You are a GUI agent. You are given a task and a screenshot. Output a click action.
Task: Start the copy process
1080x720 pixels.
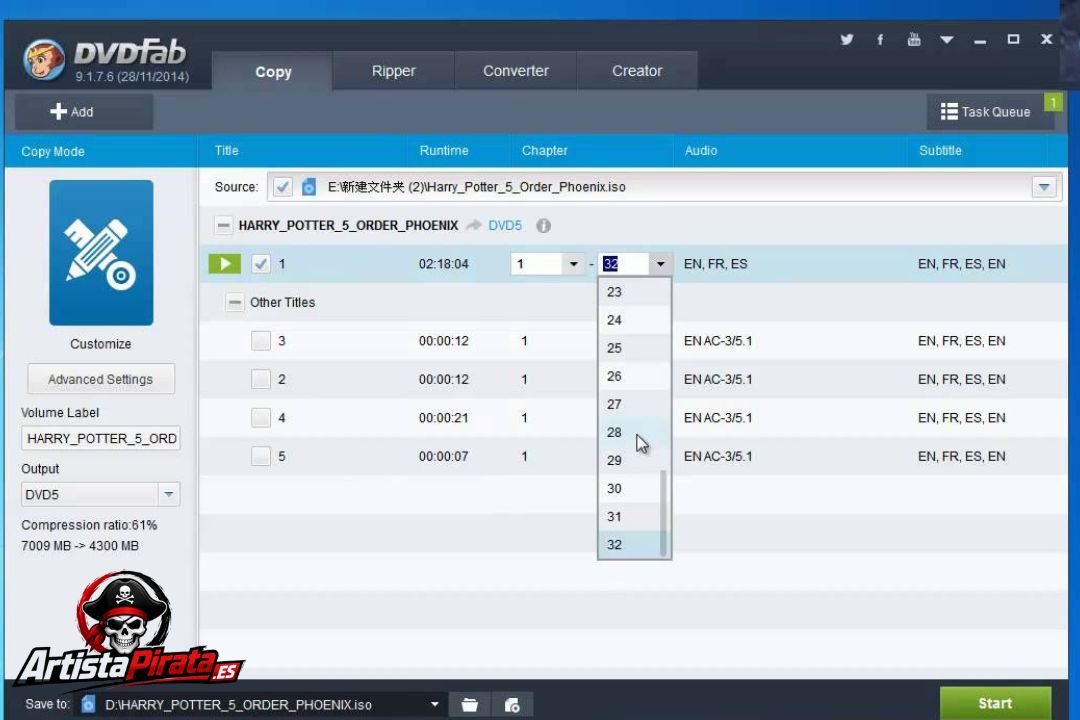pyautogui.click(x=995, y=703)
